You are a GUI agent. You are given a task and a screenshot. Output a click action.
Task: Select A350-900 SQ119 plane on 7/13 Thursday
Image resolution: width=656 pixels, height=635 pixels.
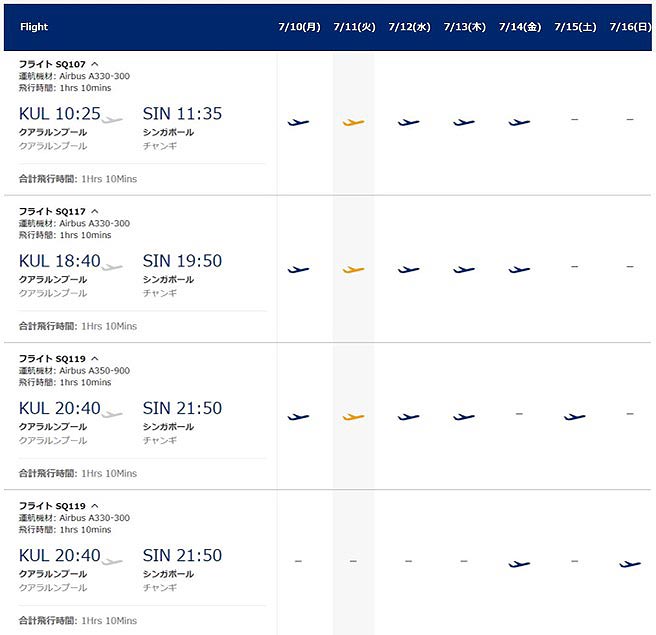[463, 416]
